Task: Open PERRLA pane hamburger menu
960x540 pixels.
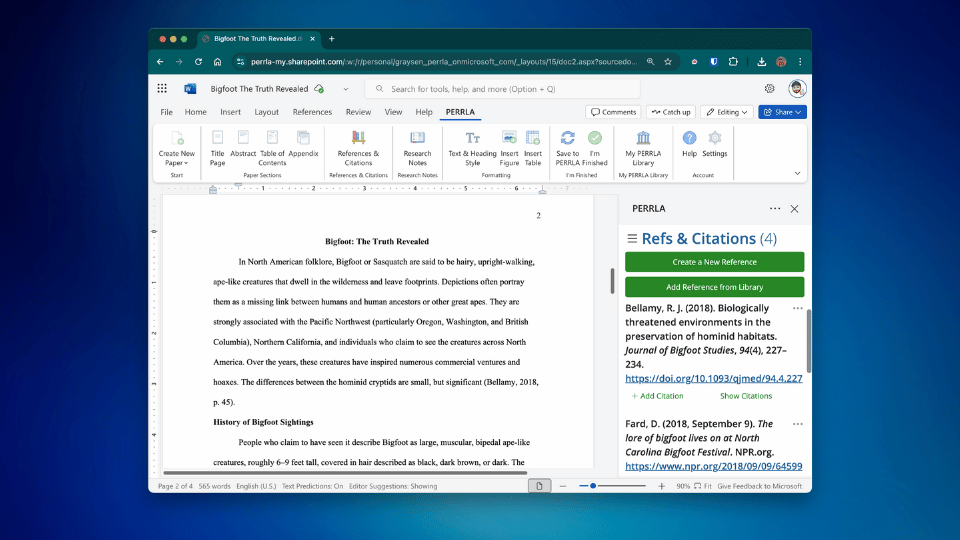Action: coord(632,238)
